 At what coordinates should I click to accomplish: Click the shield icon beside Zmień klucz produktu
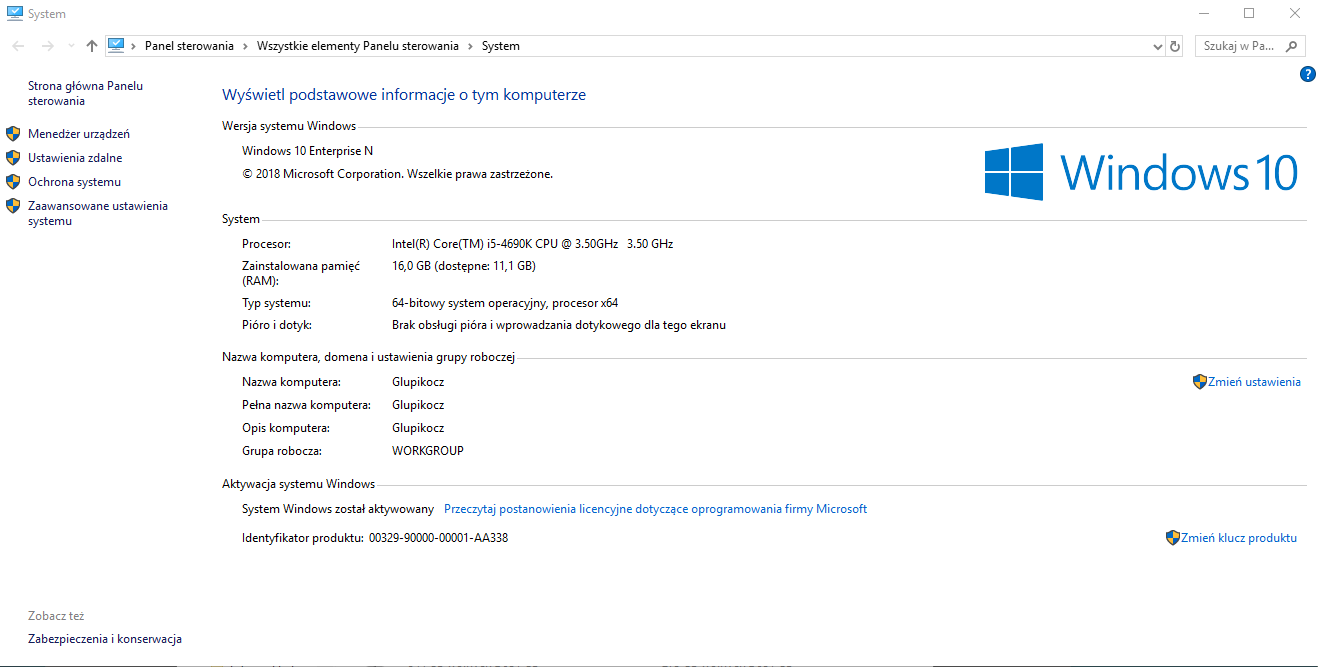1172,538
